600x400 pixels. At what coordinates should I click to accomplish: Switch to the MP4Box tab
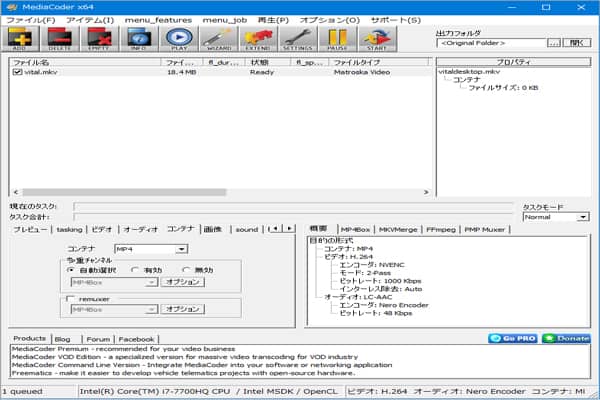[x=355, y=229]
